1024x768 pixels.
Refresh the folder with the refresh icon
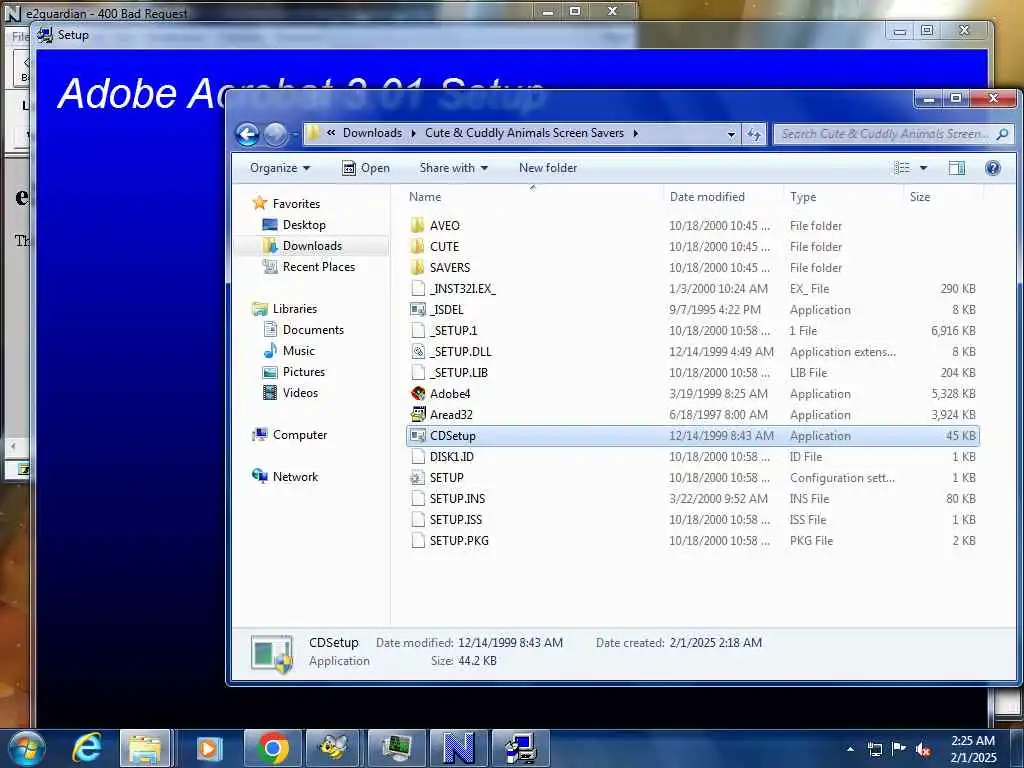754,134
